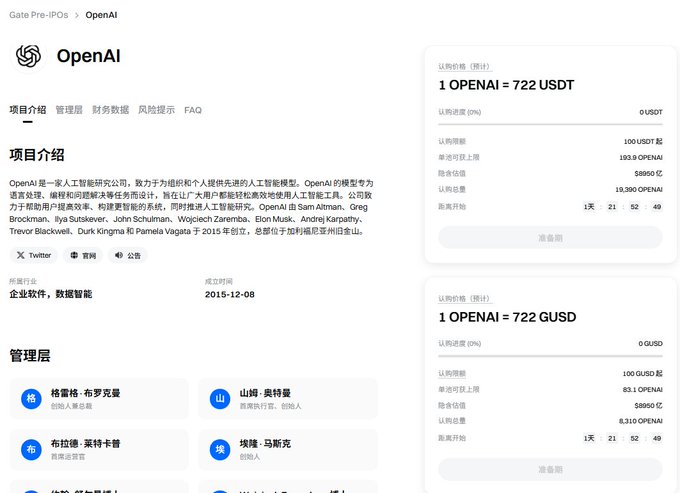
Task: Open the 风险提示 tab
Action: coord(157,110)
